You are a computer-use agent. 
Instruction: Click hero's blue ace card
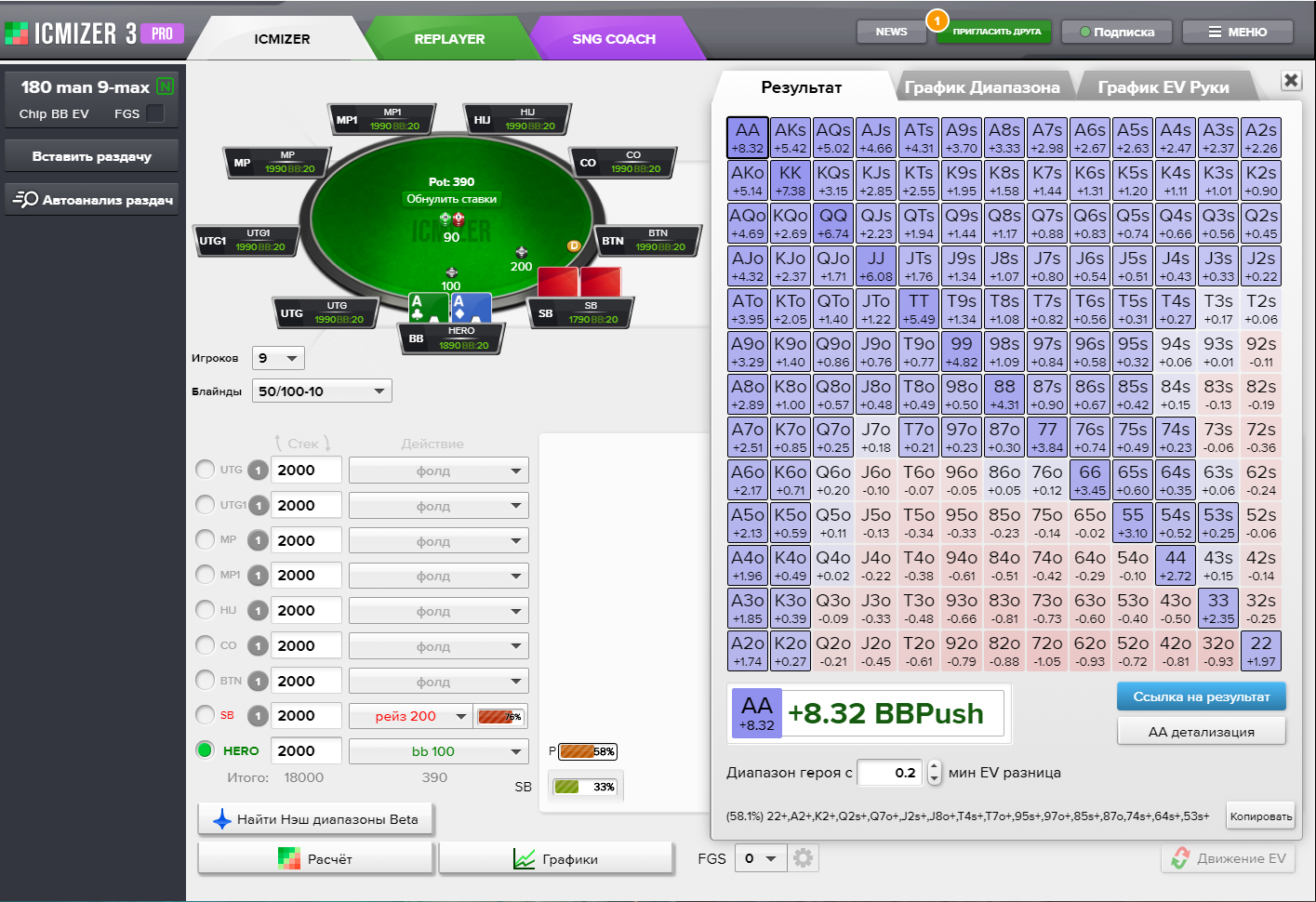(471, 308)
